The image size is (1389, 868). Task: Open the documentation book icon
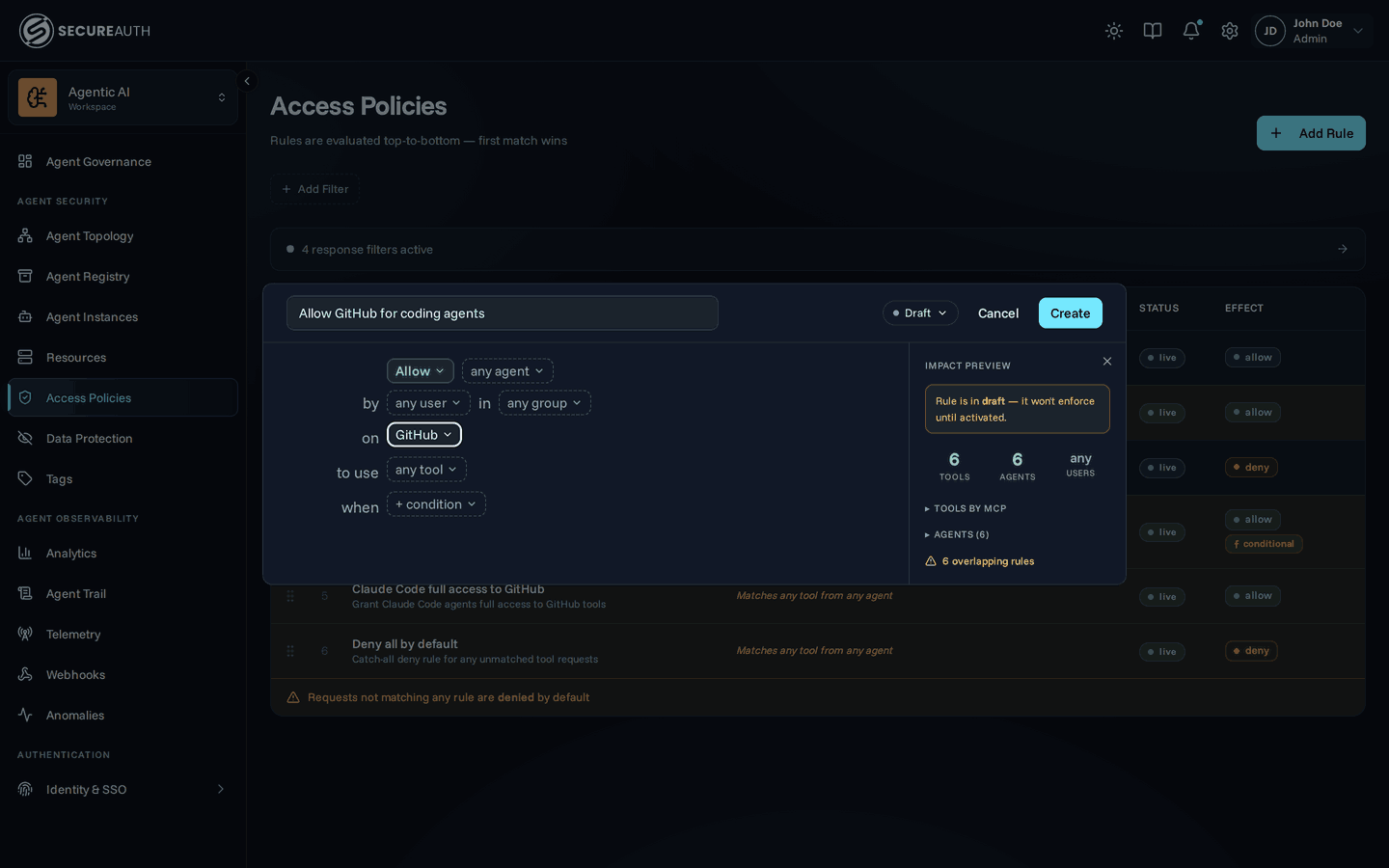[1153, 31]
